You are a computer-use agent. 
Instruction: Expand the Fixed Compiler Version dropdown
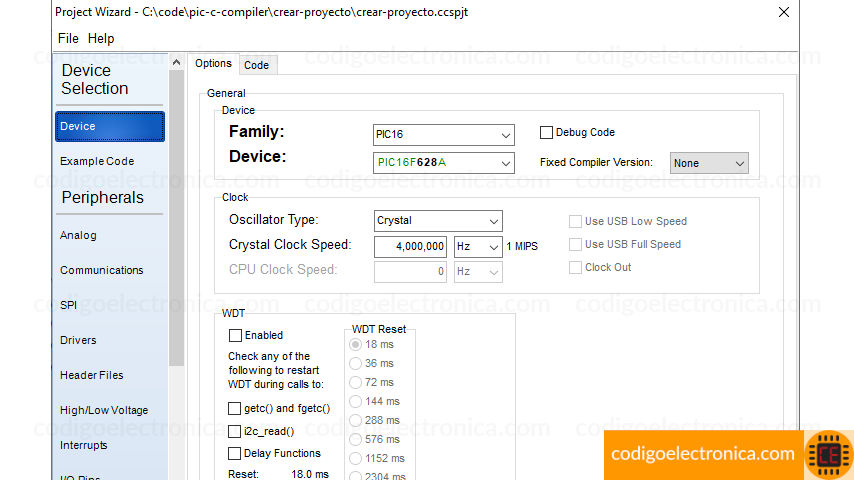pos(709,163)
